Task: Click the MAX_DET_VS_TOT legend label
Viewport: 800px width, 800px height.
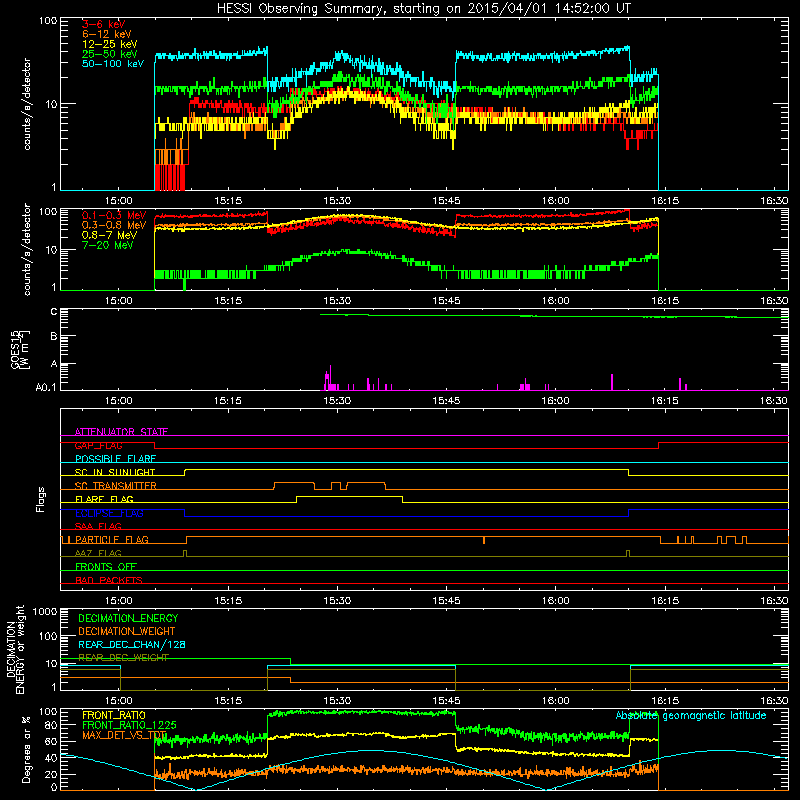Action: pos(124,735)
